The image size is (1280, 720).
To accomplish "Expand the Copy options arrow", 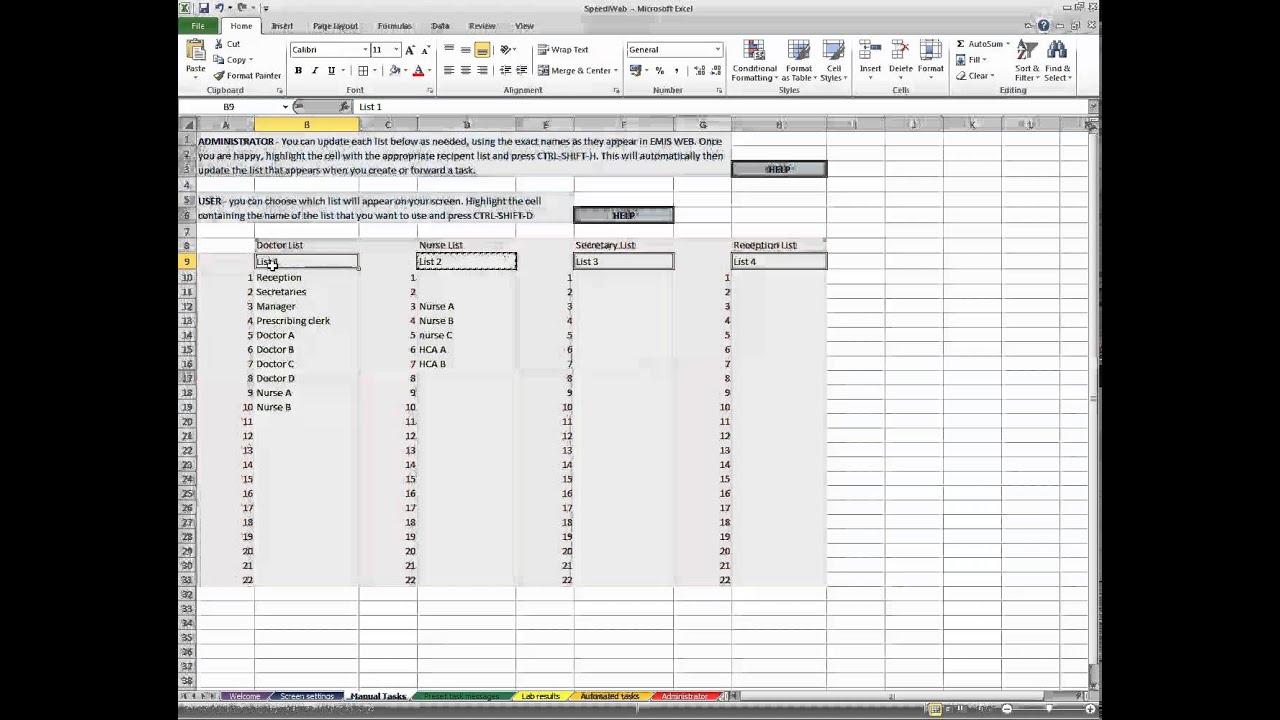I will tap(251, 60).
